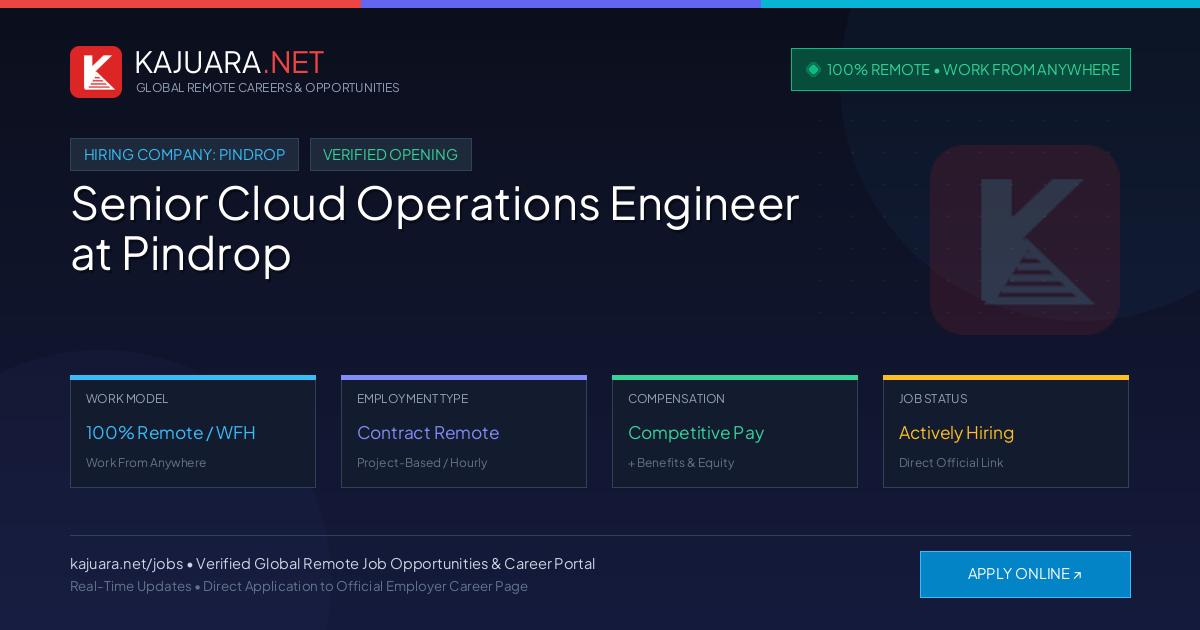1200x630 pixels.
Task: Click the arrow icon on Apply Online button
Action: (1077, 575)
